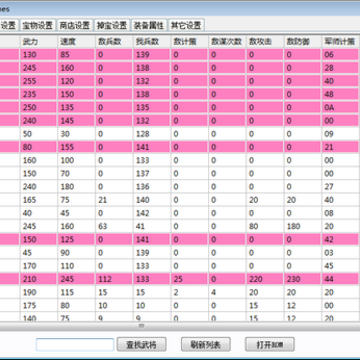
Task: Click the 我兵数 column header
Action: pyautogui.click(x=152, y=42)
